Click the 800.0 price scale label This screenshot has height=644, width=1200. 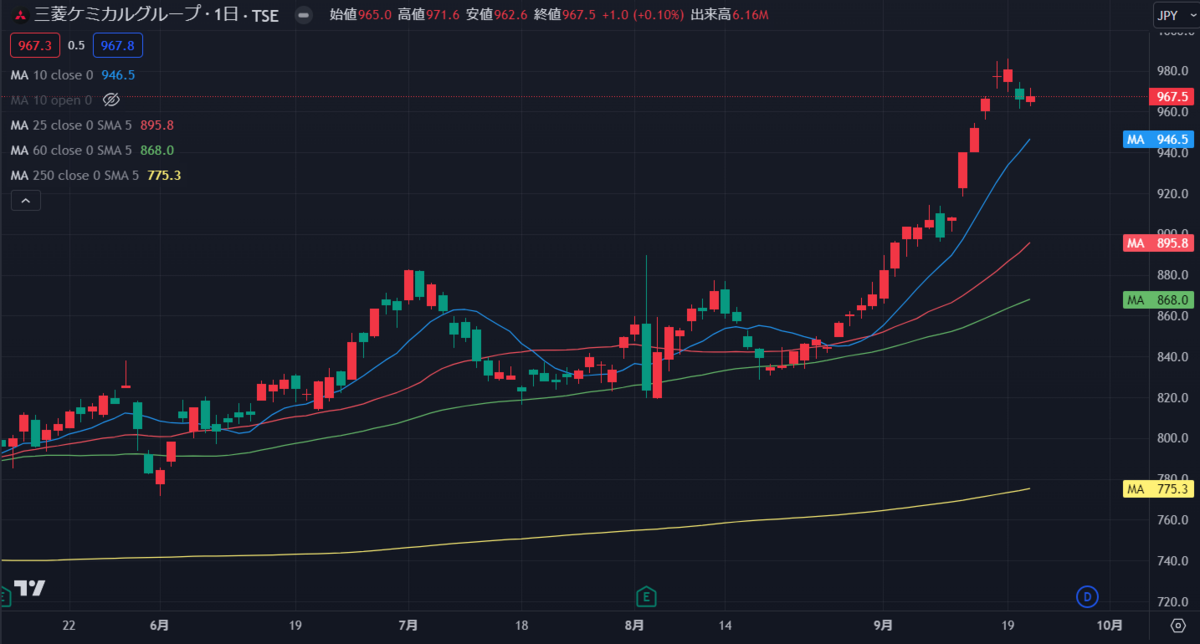[x=1173, y=439]
